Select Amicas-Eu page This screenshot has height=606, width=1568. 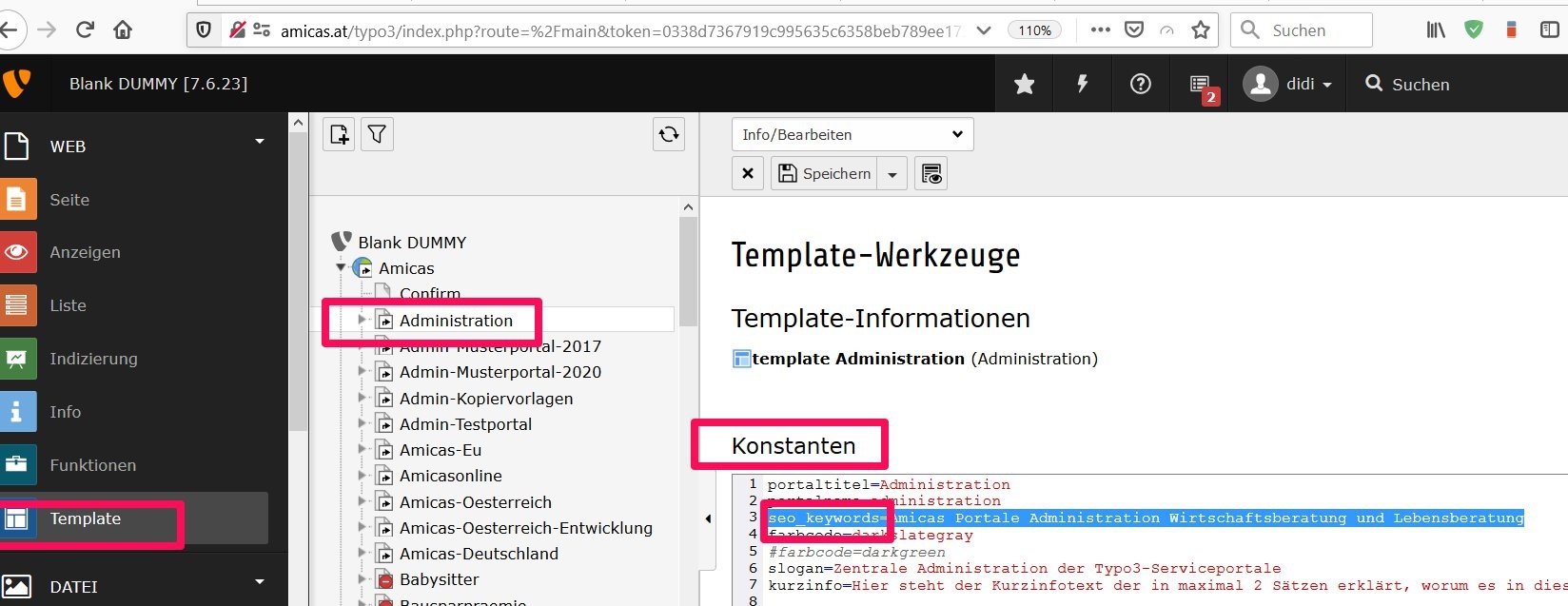pos(441,450)
